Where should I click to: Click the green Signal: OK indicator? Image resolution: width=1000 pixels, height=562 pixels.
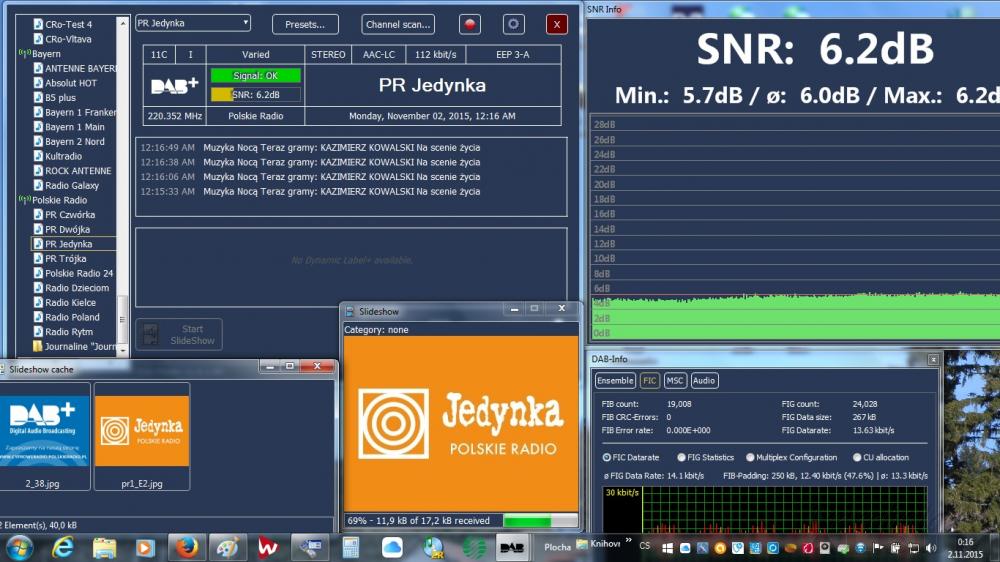[255, 75]
